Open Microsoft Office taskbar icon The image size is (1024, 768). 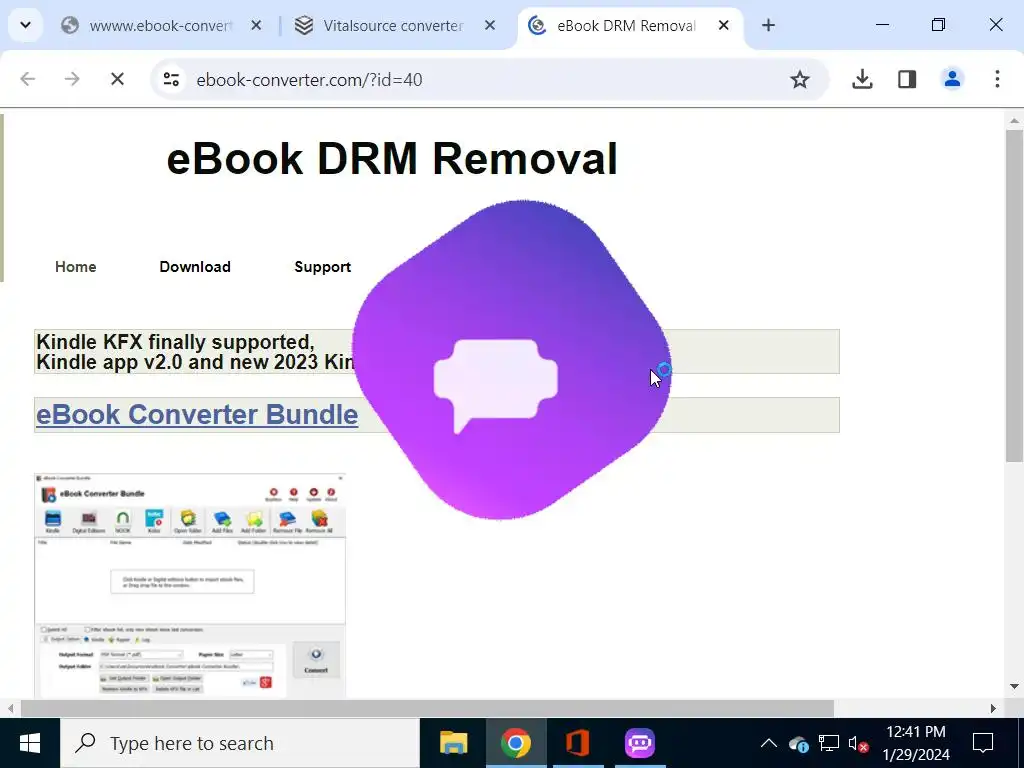coord(577,743)
